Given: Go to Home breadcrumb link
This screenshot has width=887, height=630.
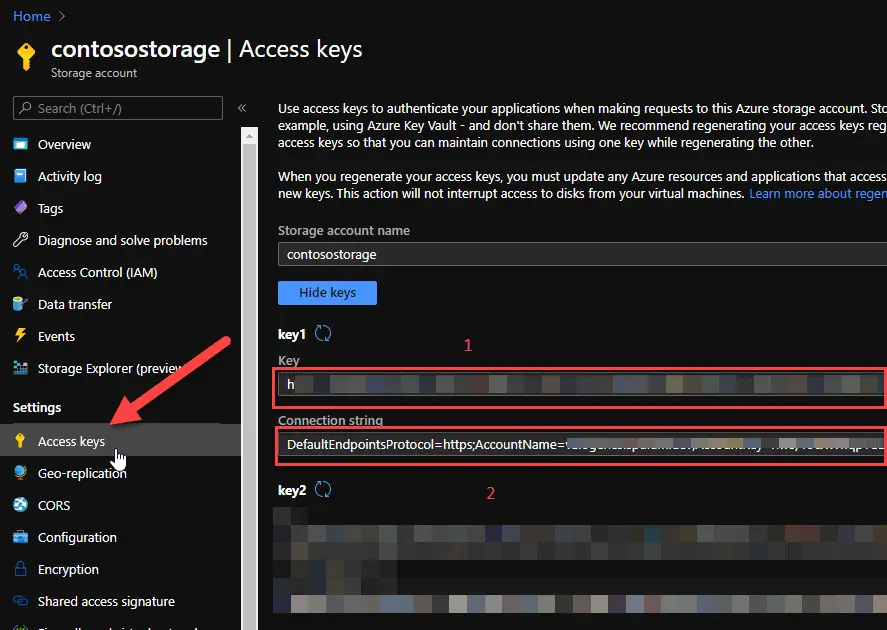Looking at the screenshot, I should coord(32,16).
